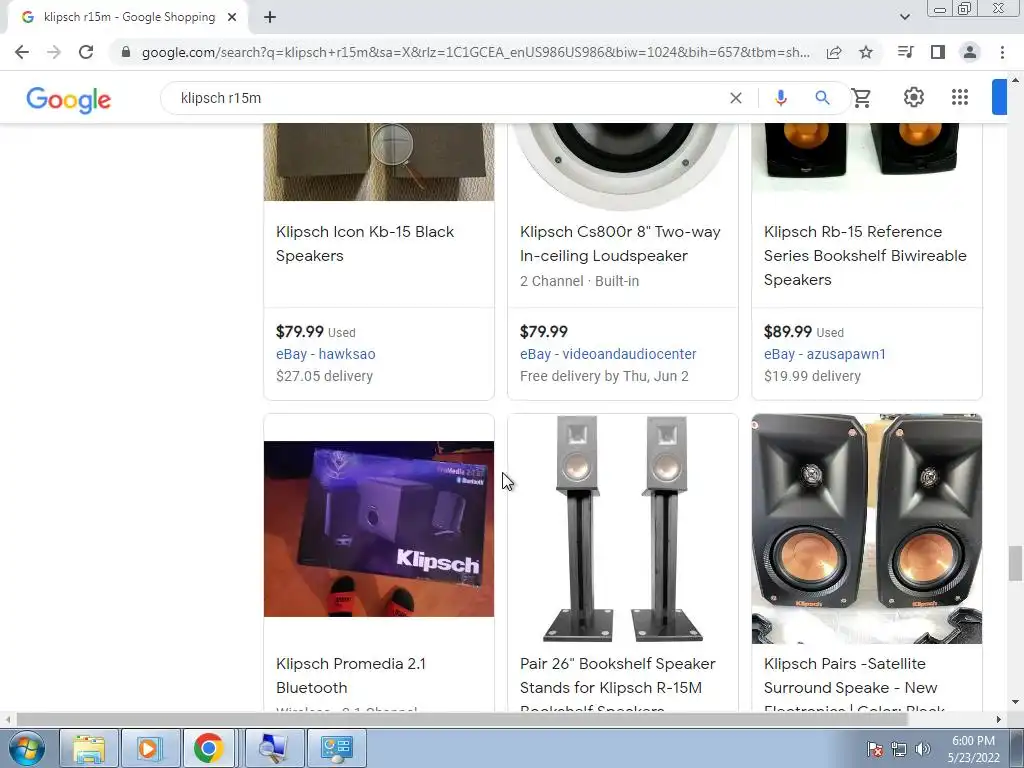Click horizontal scrollbar right arrow
1024x768 pixels.
coord(999,720)
